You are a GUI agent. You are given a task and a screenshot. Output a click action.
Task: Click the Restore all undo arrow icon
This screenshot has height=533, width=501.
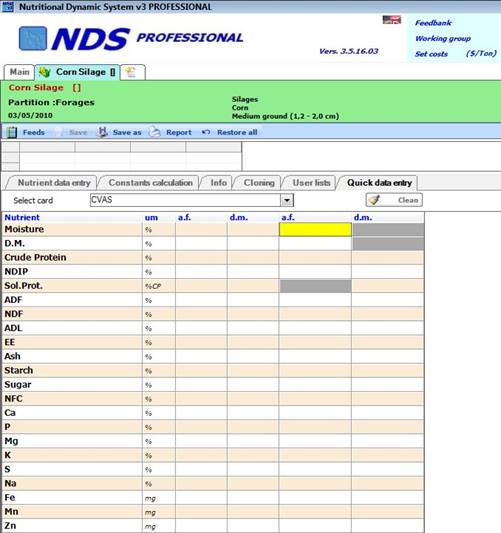[206, 132]
